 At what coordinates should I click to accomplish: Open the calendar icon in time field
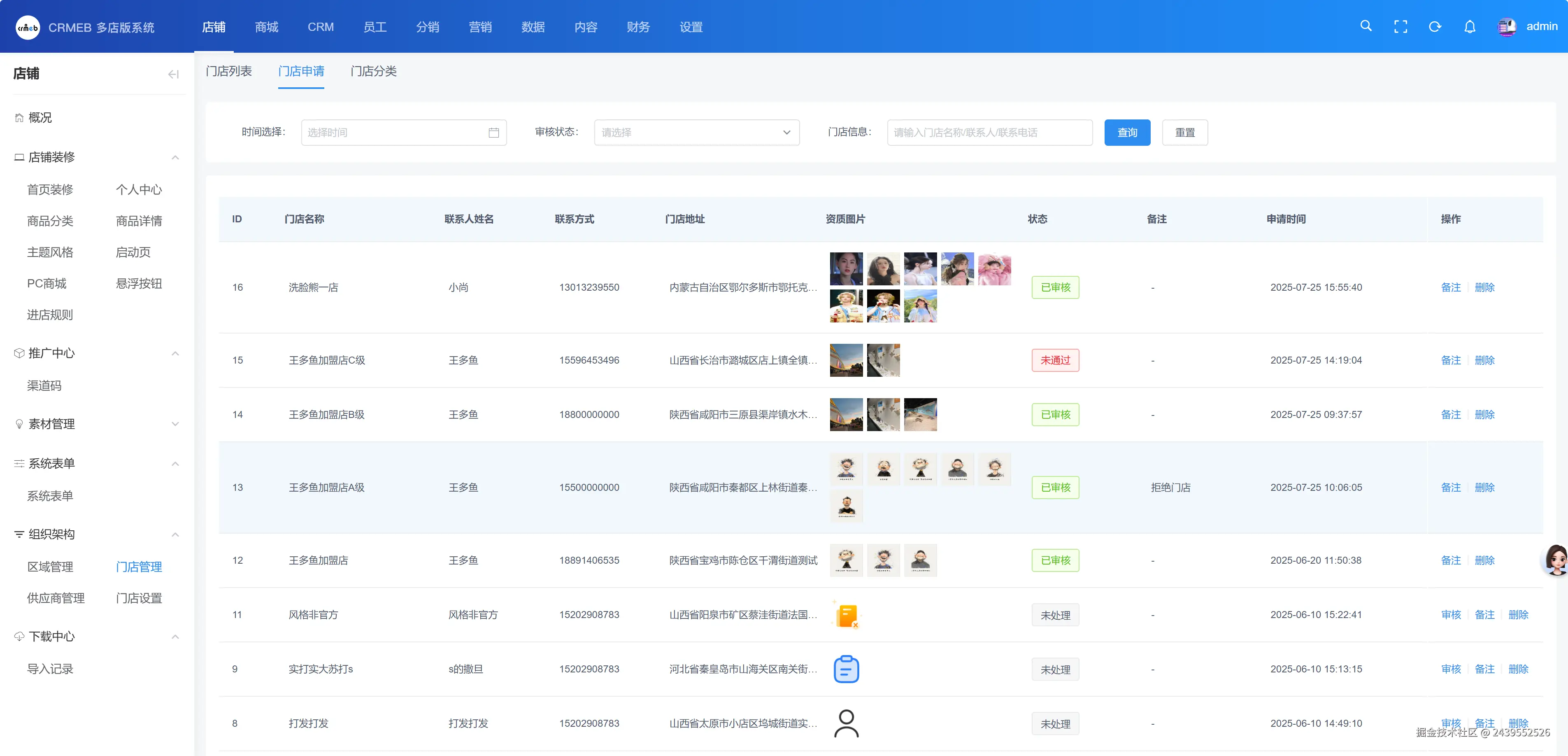click(x=493, y=133)
